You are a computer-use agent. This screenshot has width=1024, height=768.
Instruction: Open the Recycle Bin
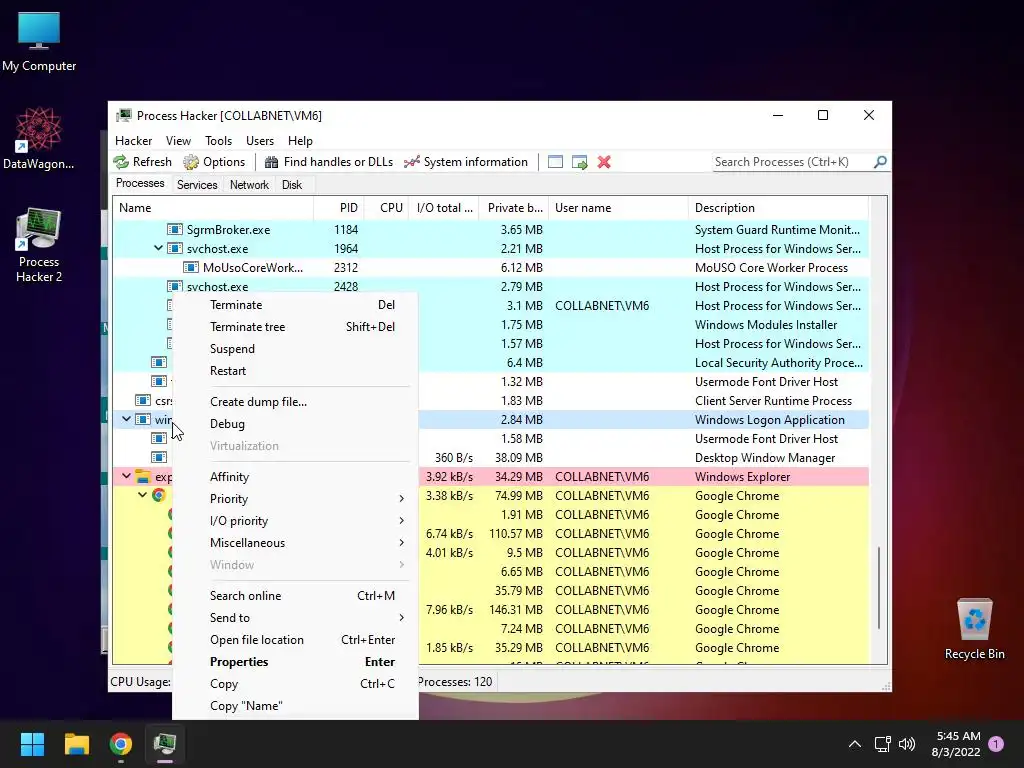[x=974, y=629]
